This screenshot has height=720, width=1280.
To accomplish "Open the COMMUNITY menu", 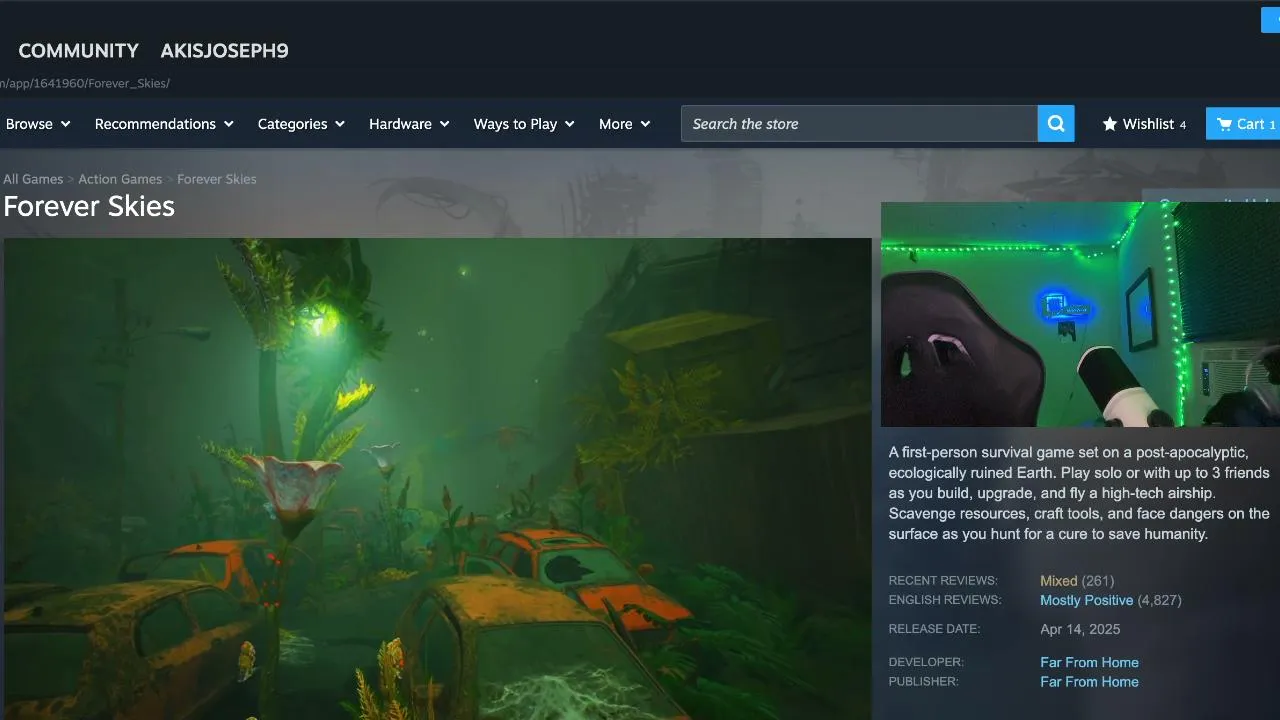I will point(79,51).
